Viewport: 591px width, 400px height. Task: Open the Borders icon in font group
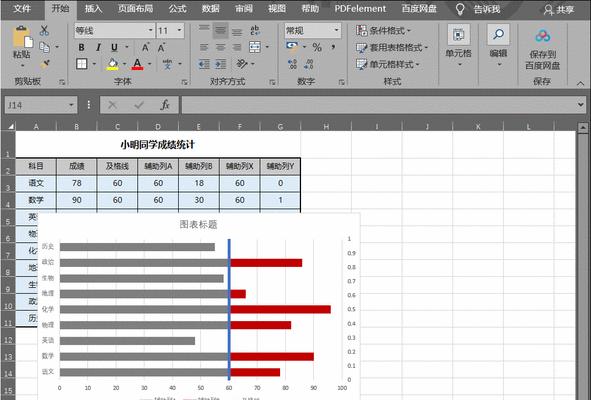pos(81,64)
